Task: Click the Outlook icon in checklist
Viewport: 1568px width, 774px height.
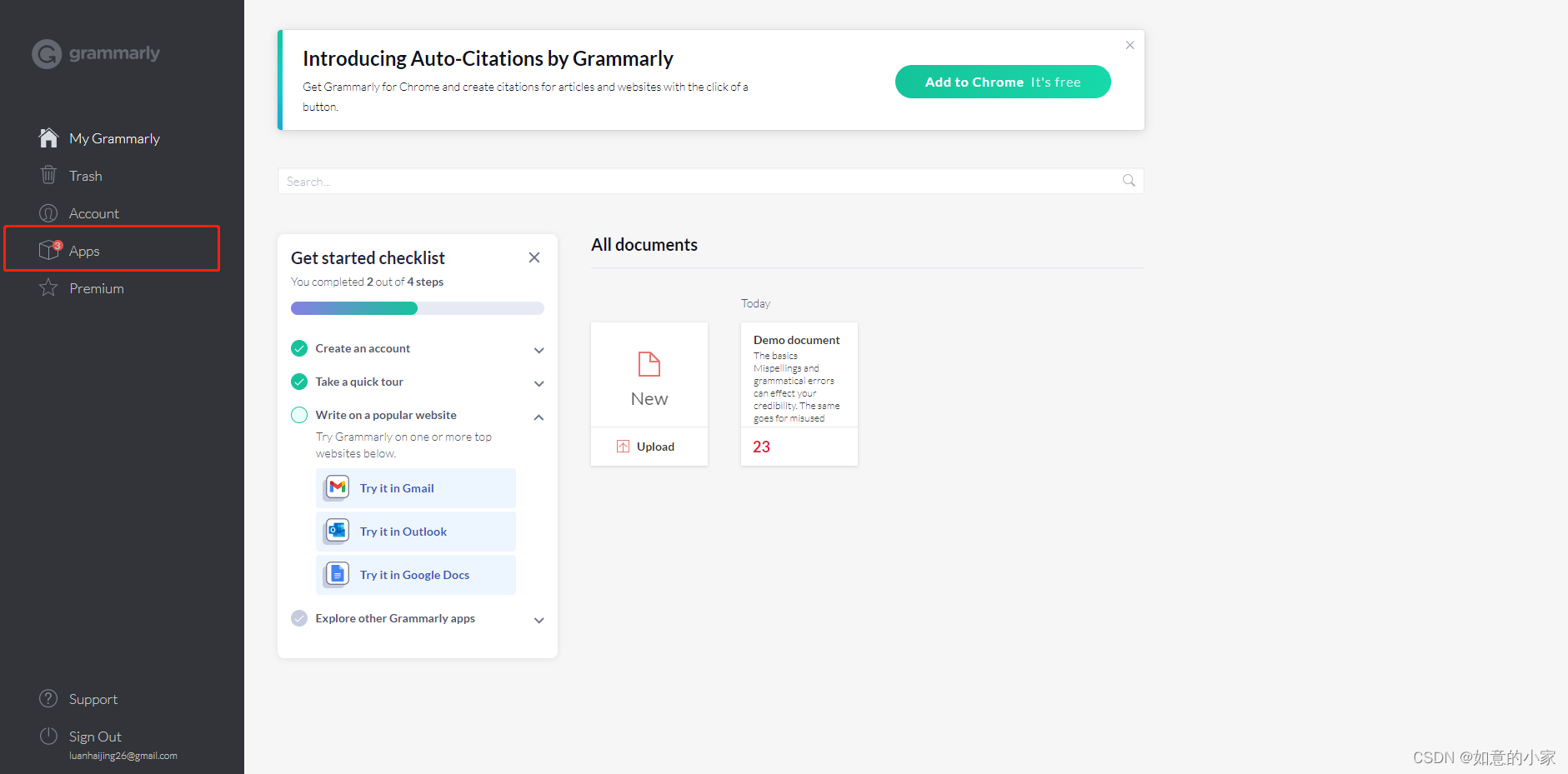Action: coord(338,531)
